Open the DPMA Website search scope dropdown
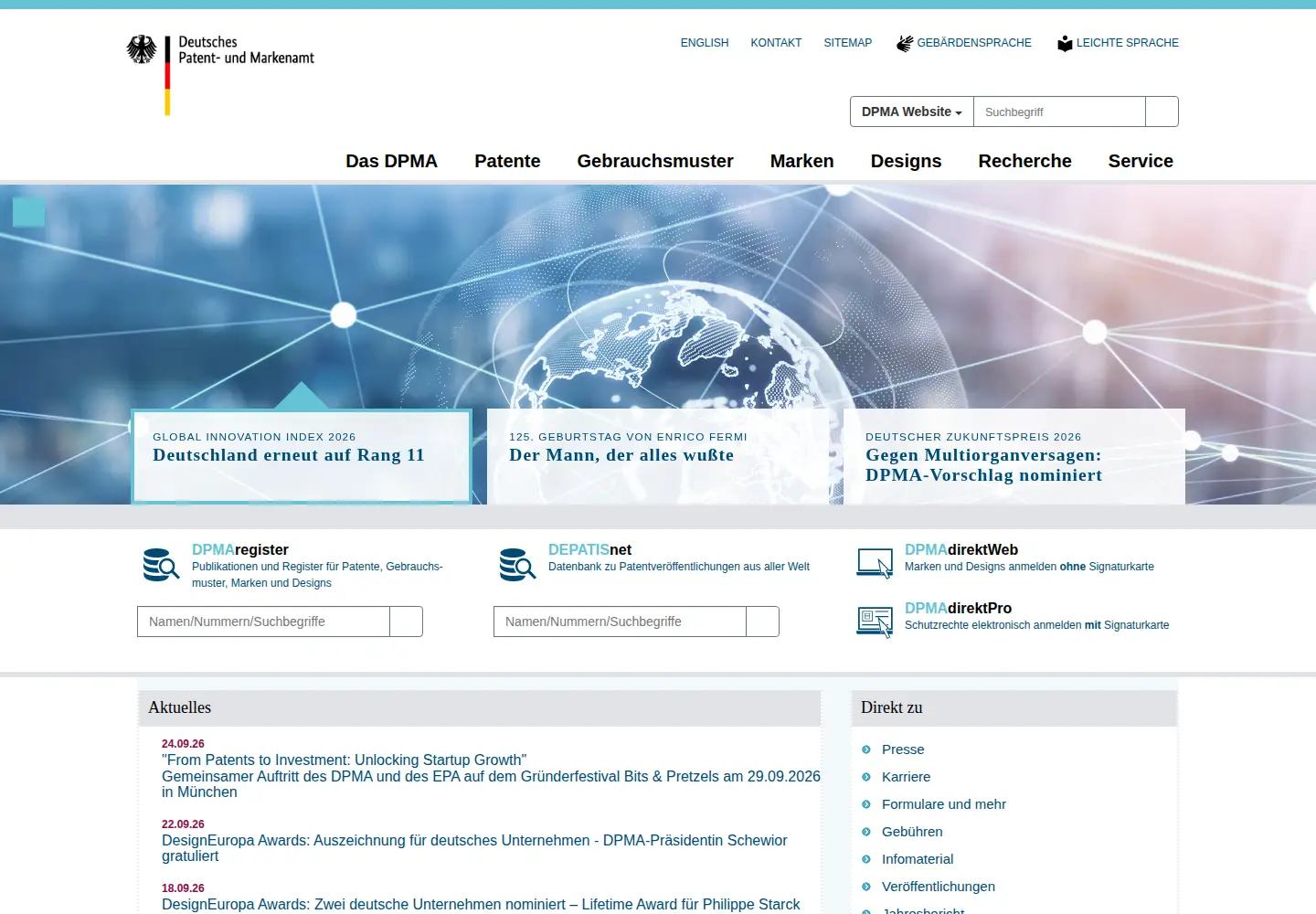Viewport: 1316px width, 914px height. pos(912,112)
